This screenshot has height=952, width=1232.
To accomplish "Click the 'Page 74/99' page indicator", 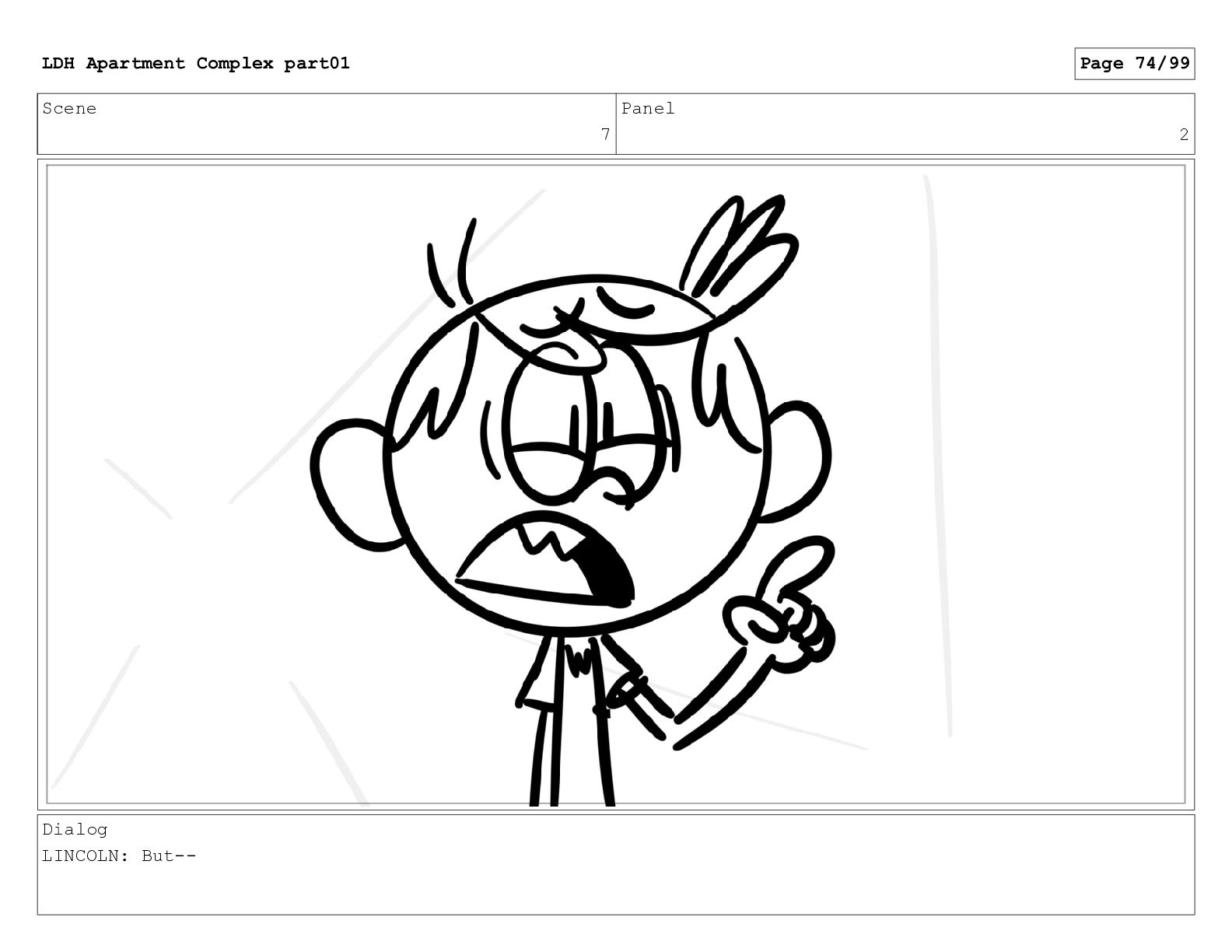I will (x=1135, y=63).
